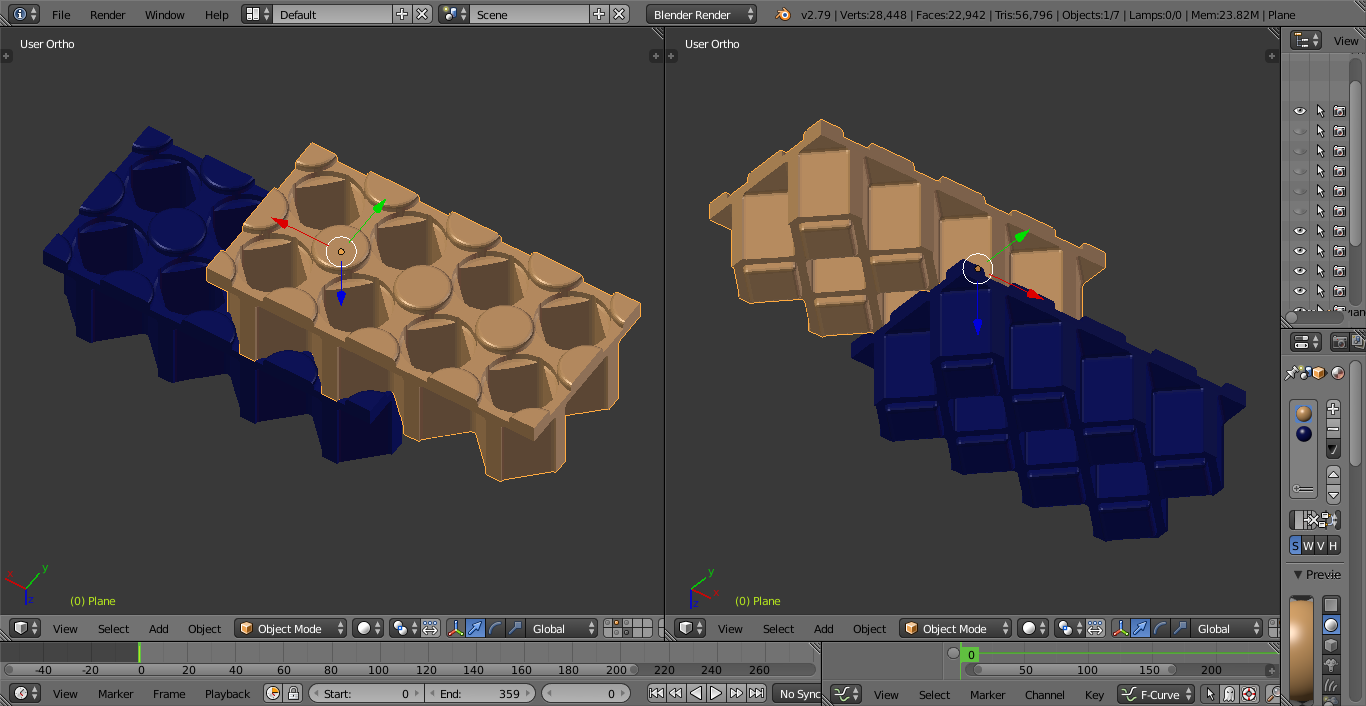This screenshot has width=1366, height=706.
Task: Open left viewport shading mode selector
Action: [368, 628]
